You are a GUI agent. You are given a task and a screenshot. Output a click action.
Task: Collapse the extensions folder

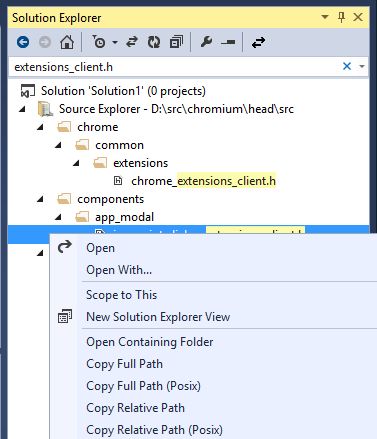coord(76,163)
